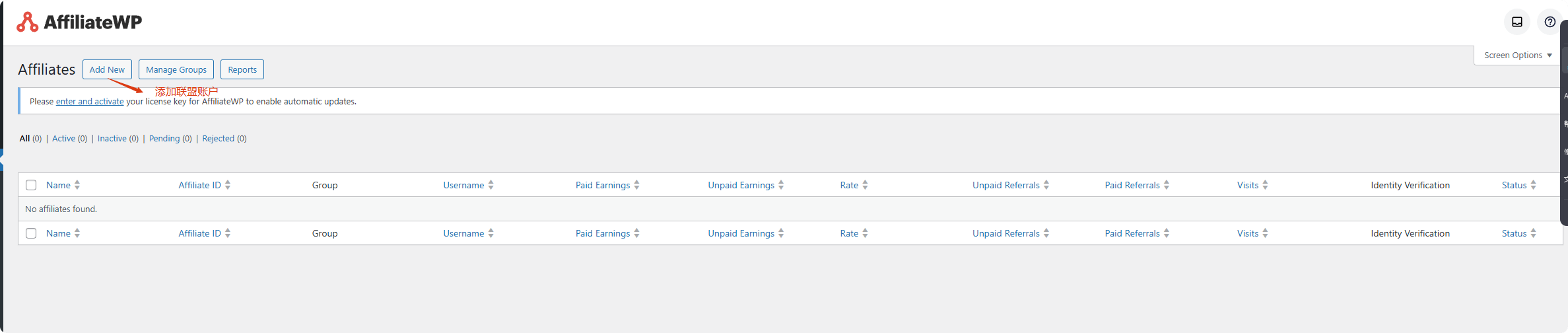The height and width of the screenshot is (333, 1568).
Task: Click the Add New affiliate button
Action: 107,69
